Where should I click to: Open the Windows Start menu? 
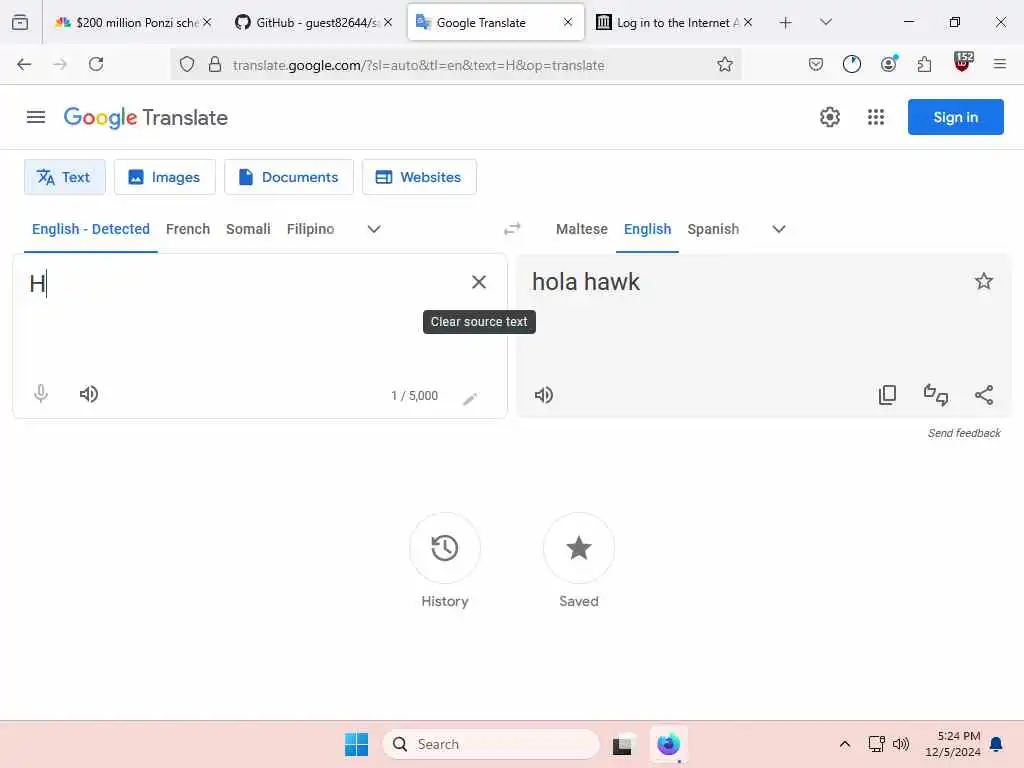pos(357,744)
